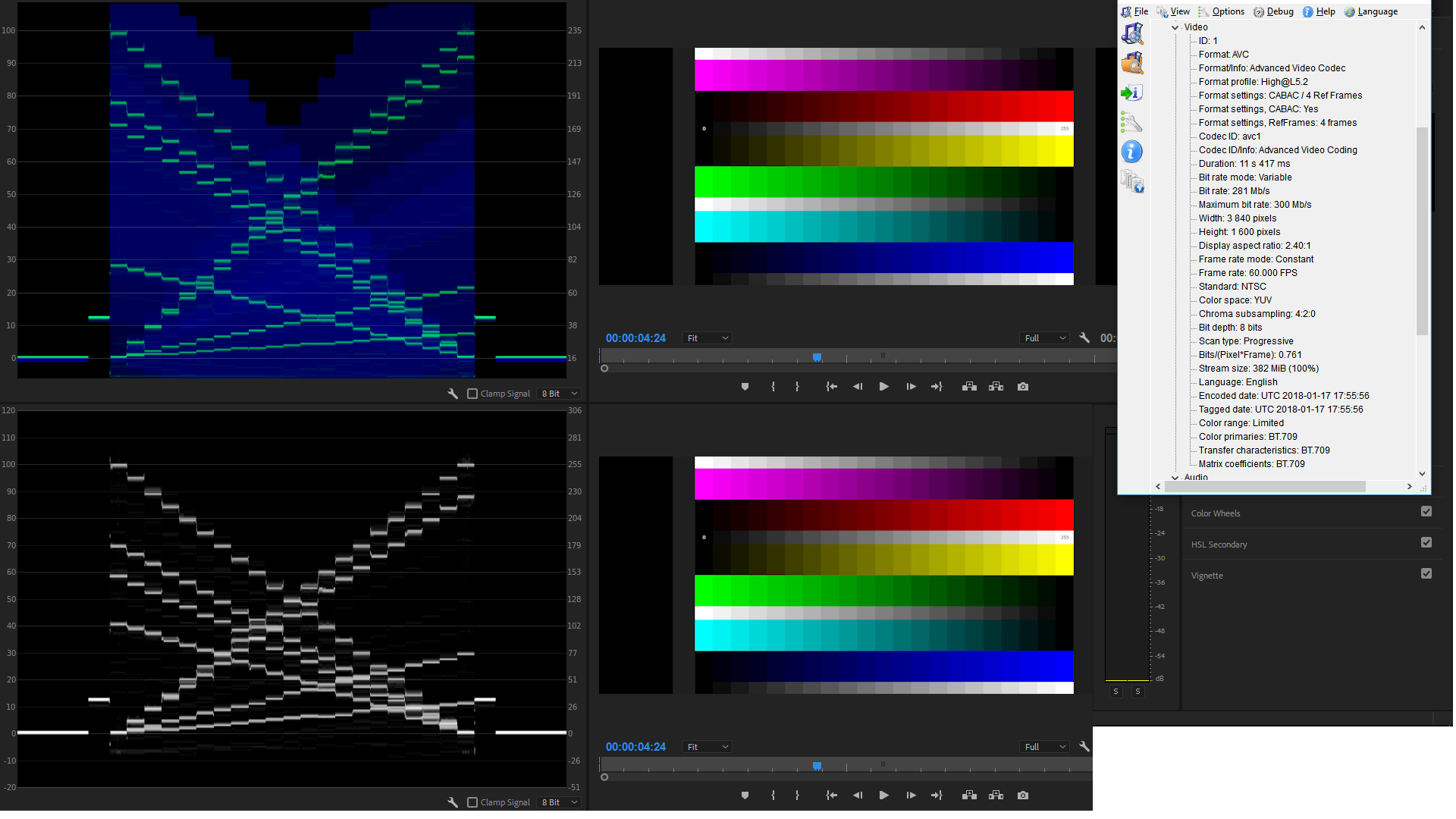
Task: Click Lift button in bottom monitor
Action: (x=969, y=795)
